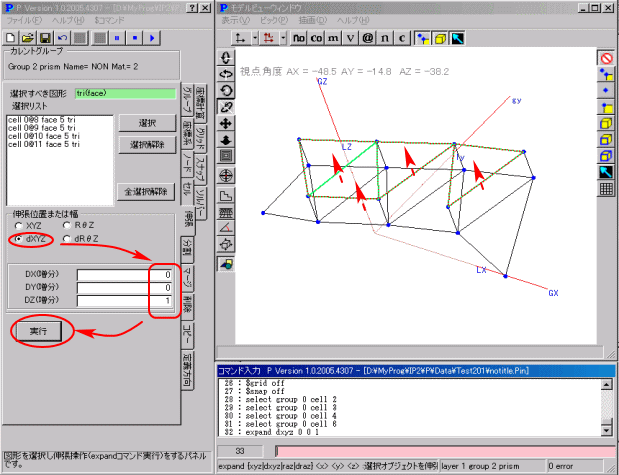Open the ファイル(F) menu
The image size is (619, 475).
click(x=24, y=21)
